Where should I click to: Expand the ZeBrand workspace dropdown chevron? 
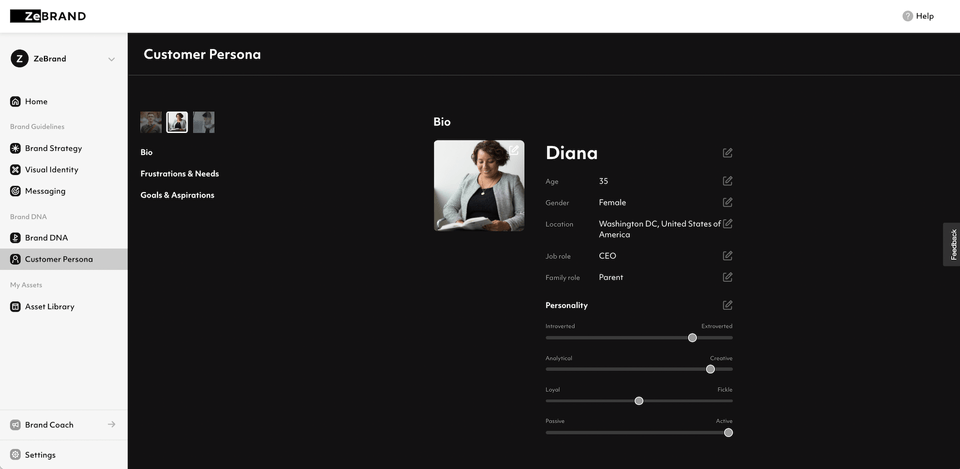tap(111, 59)
